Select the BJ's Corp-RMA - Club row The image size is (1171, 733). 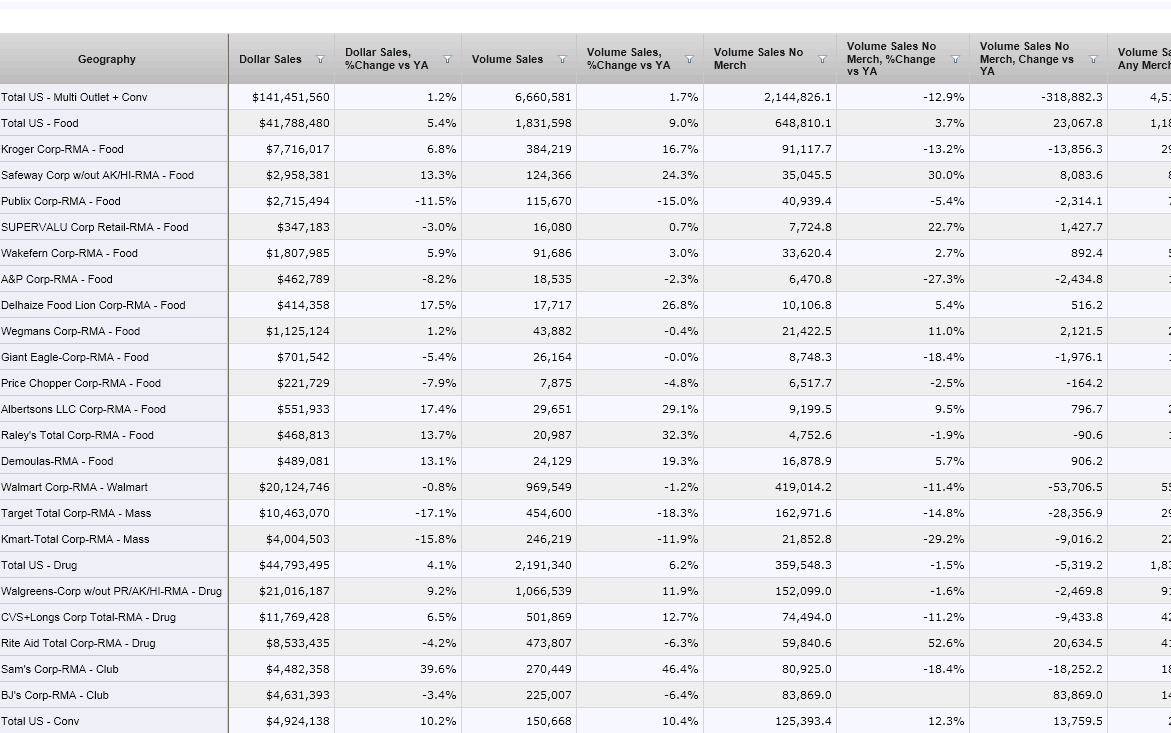tap(55, 695)
